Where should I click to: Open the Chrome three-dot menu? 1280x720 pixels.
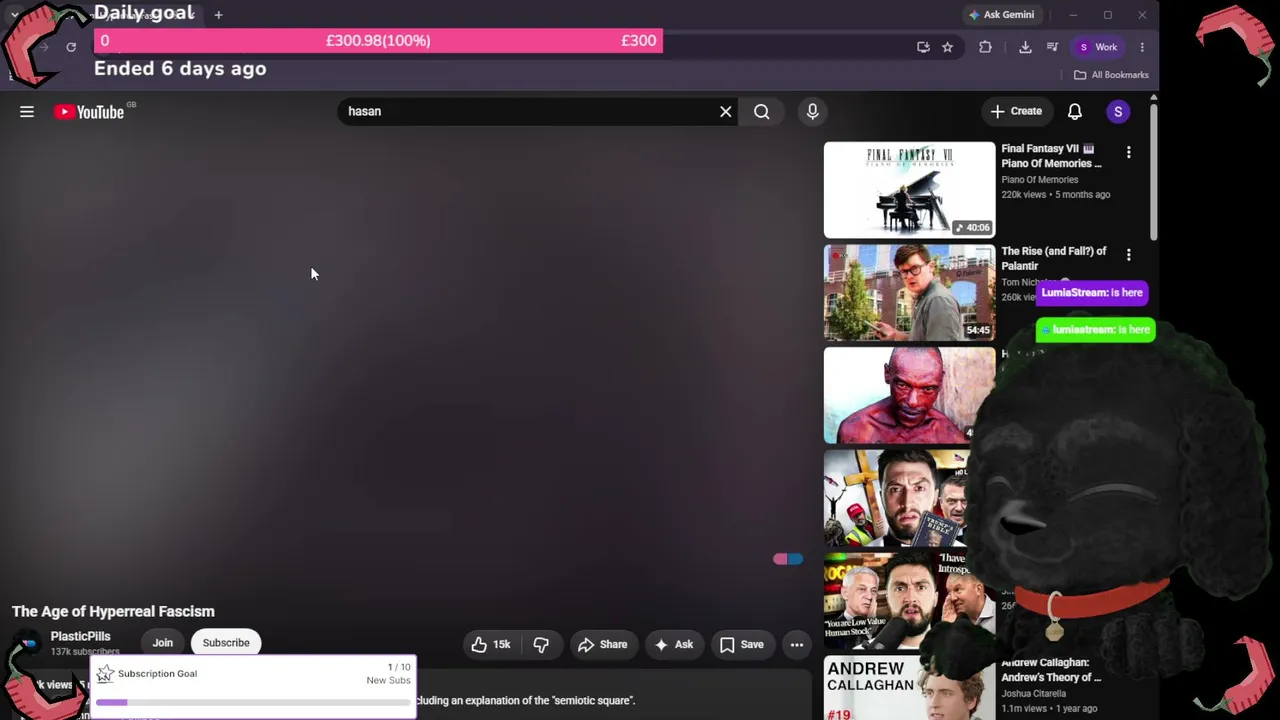click(x=1142, y=47)
